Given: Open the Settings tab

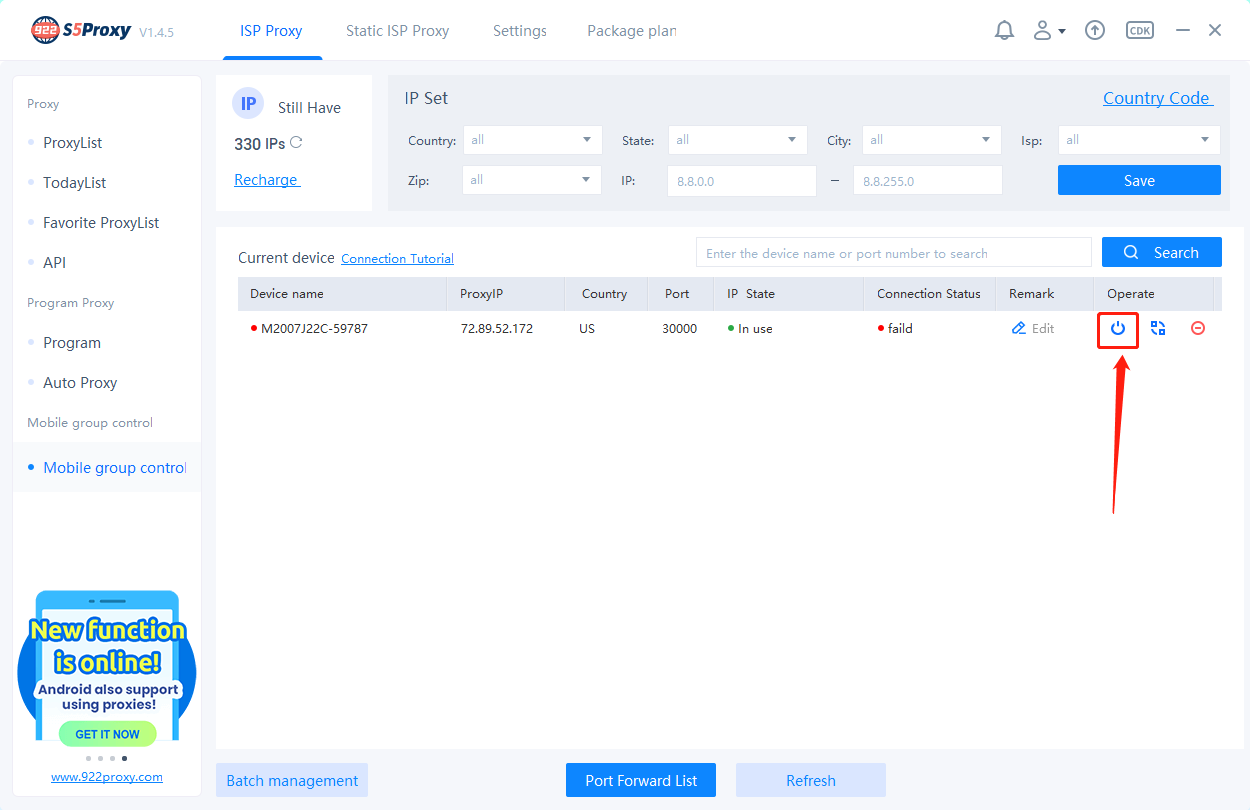Looking at the screenshot, I should point(520,31).
